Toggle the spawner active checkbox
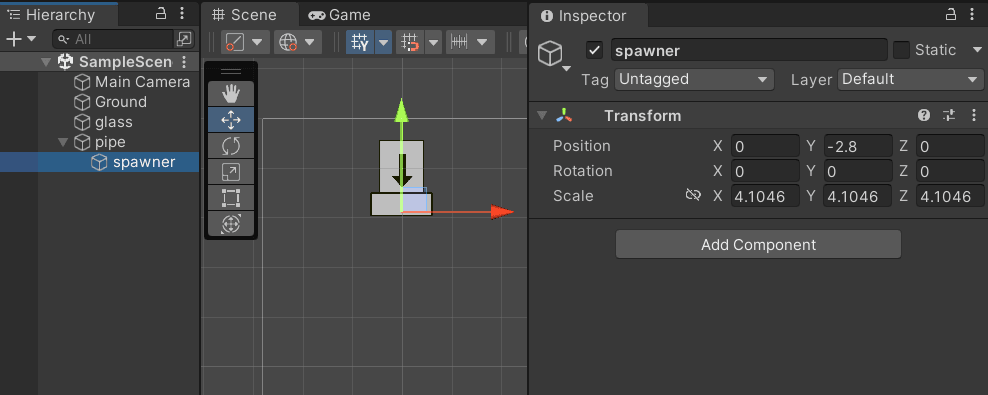 (594, 50)
